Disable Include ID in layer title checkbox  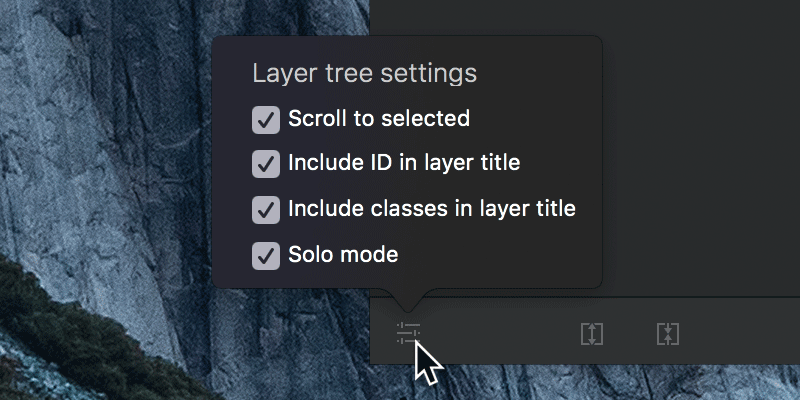click(266, 164)
